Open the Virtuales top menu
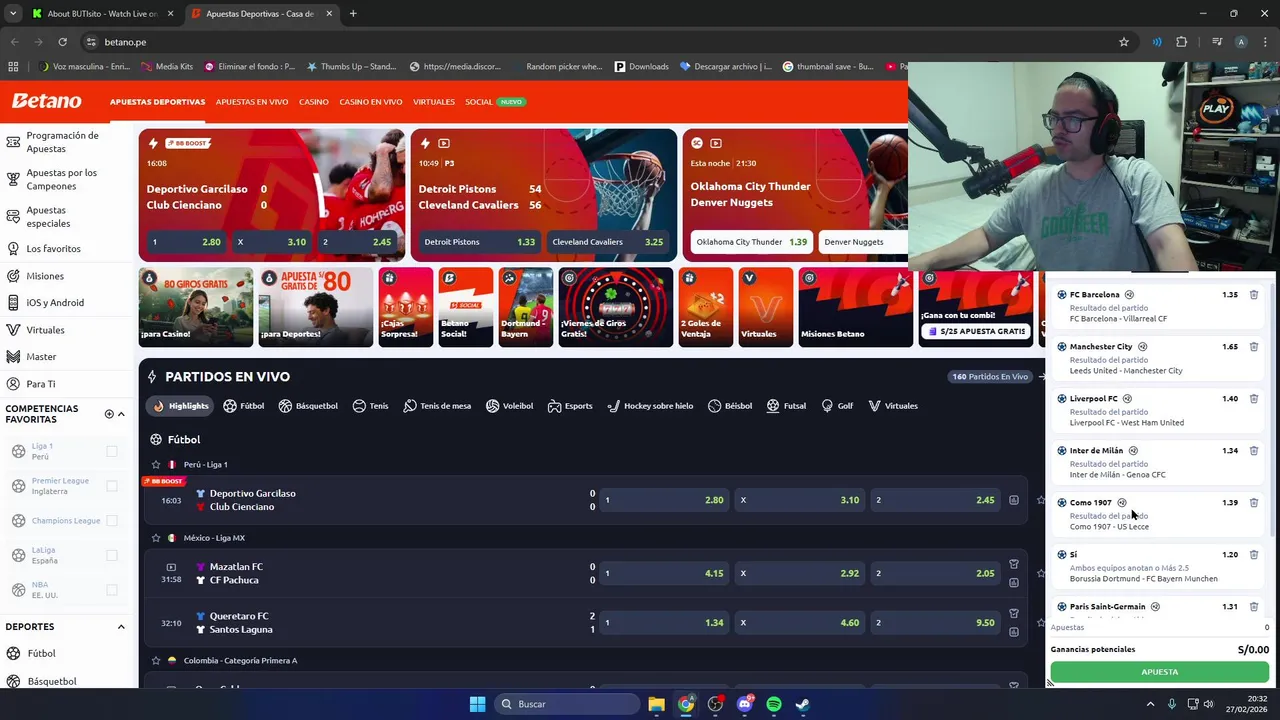This screenshot has width=1280, height=720. 434,102
